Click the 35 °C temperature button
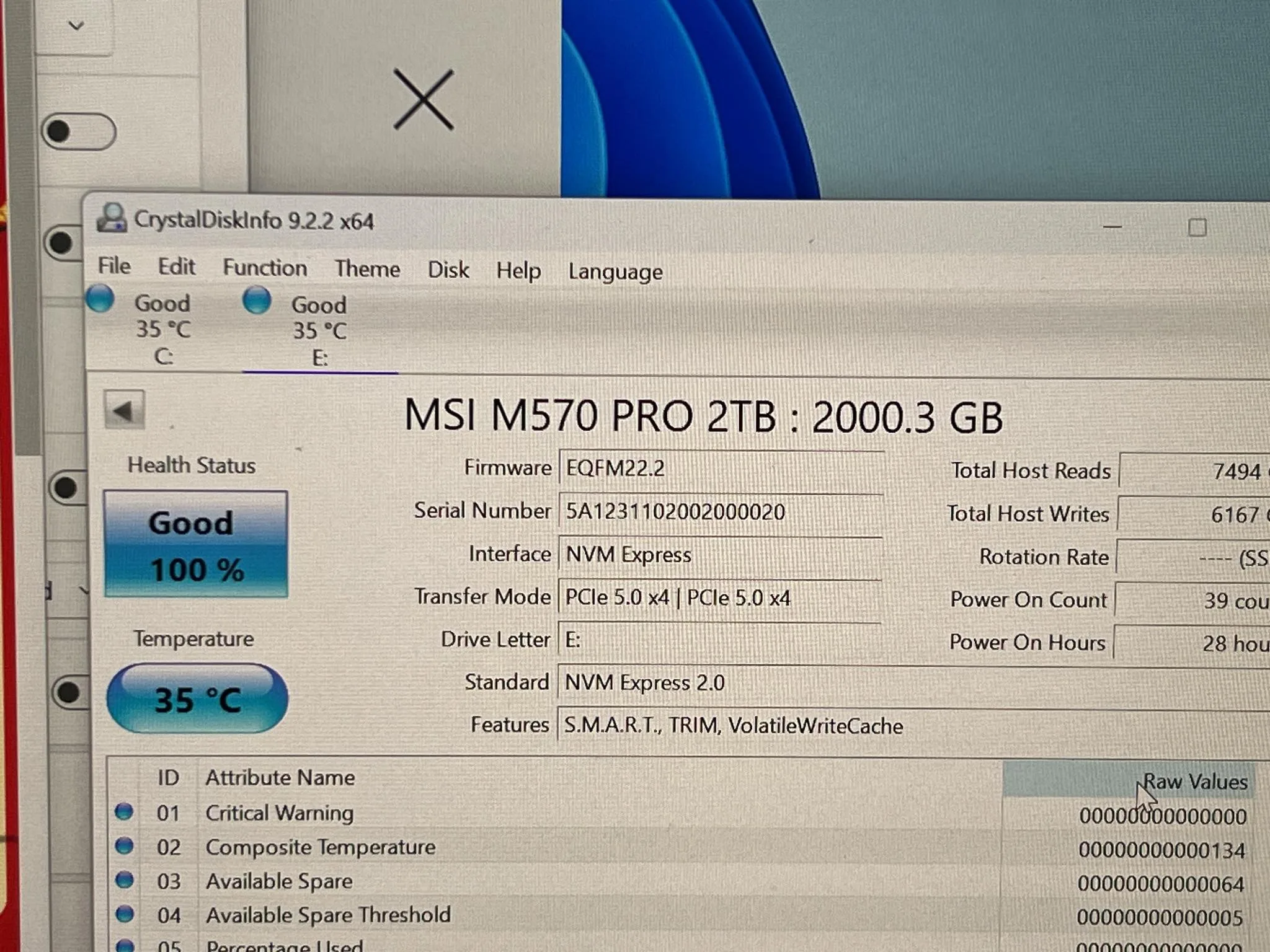 (x=197, y=699)
